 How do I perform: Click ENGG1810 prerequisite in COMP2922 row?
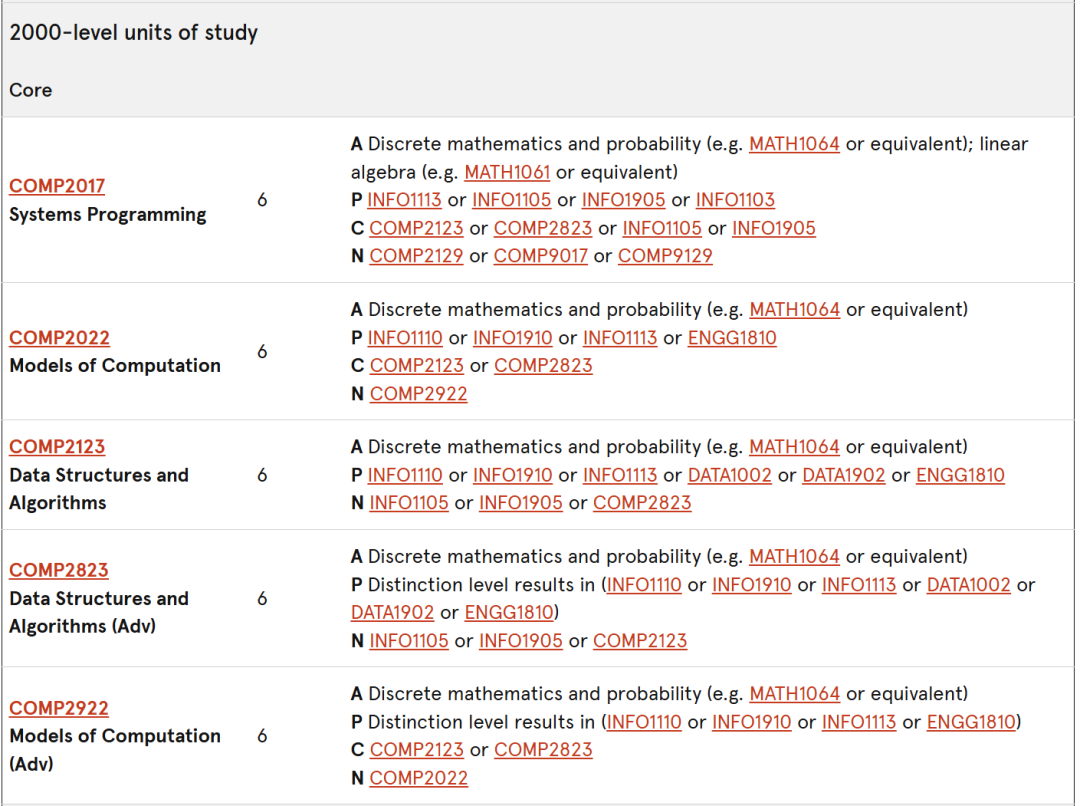click(971, 722)
